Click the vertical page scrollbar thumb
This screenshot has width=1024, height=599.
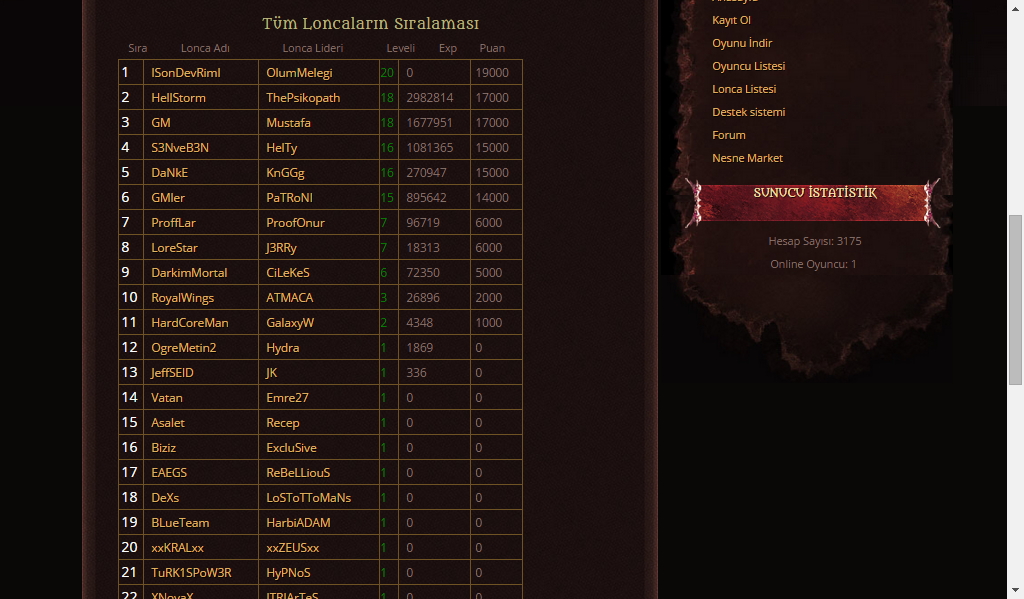tap(1016, 300)
